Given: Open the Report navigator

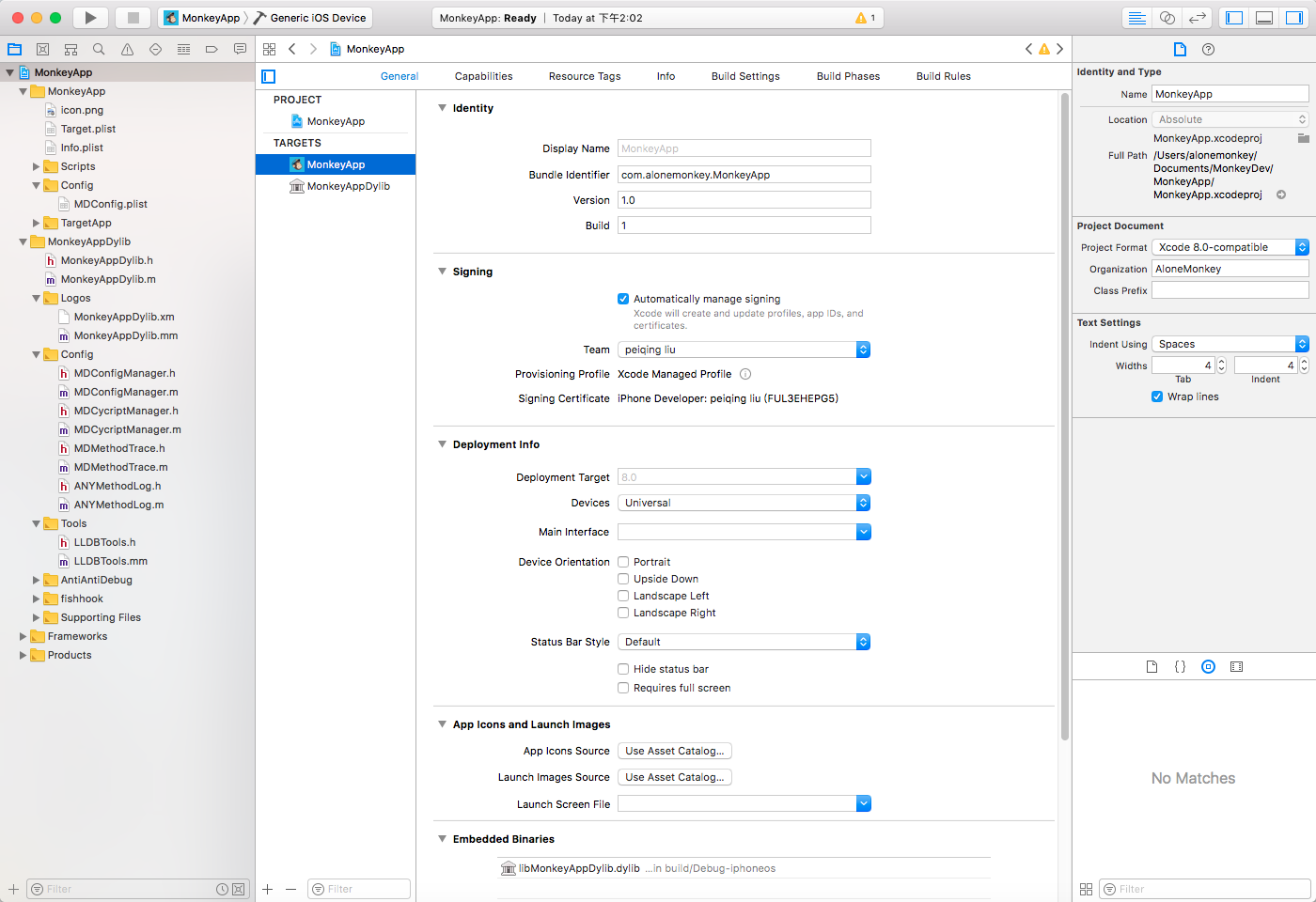Looking at the screenshot, I should 240,49.
